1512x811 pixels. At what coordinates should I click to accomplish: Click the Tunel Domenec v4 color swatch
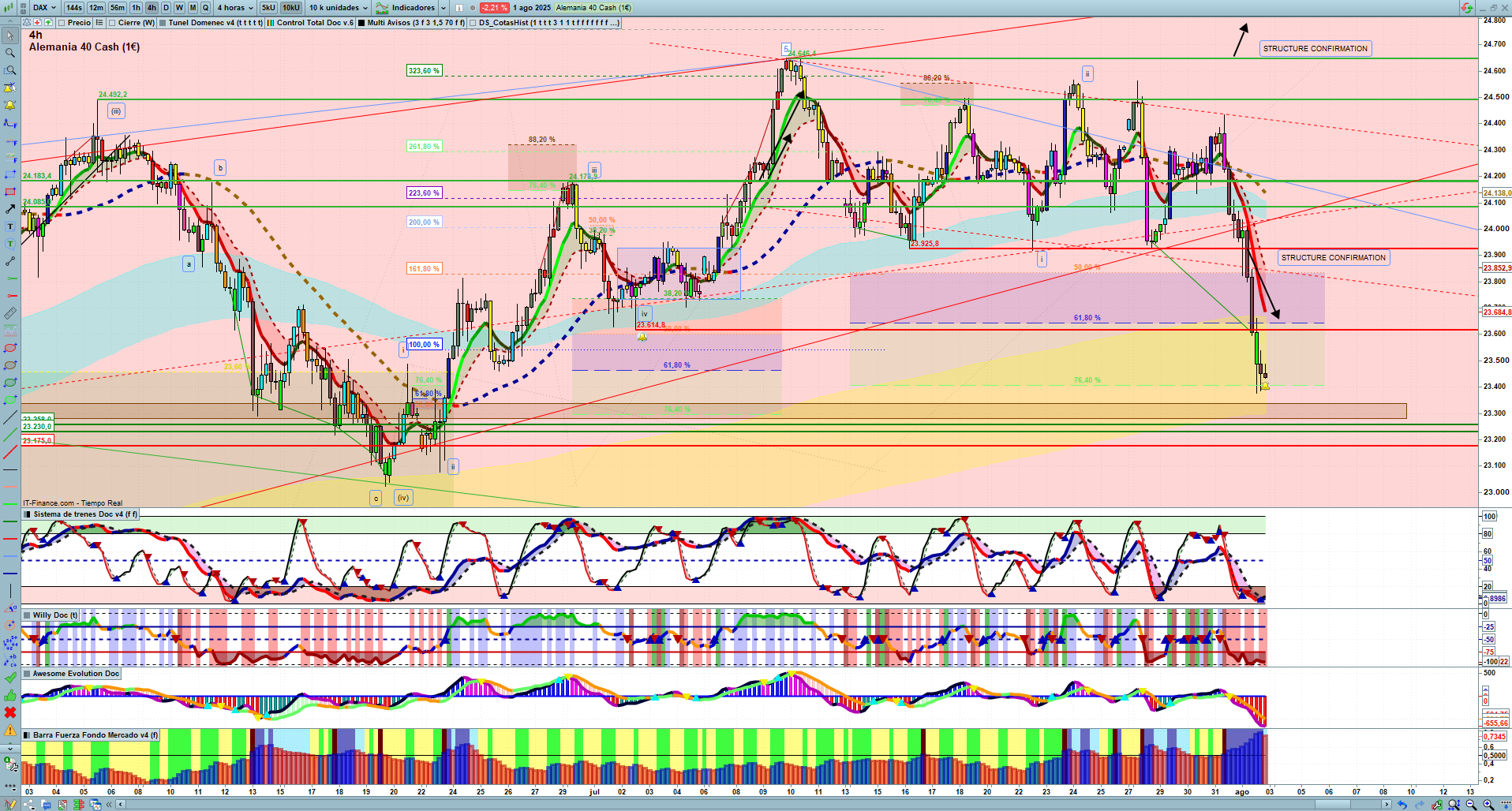point(163,23)
